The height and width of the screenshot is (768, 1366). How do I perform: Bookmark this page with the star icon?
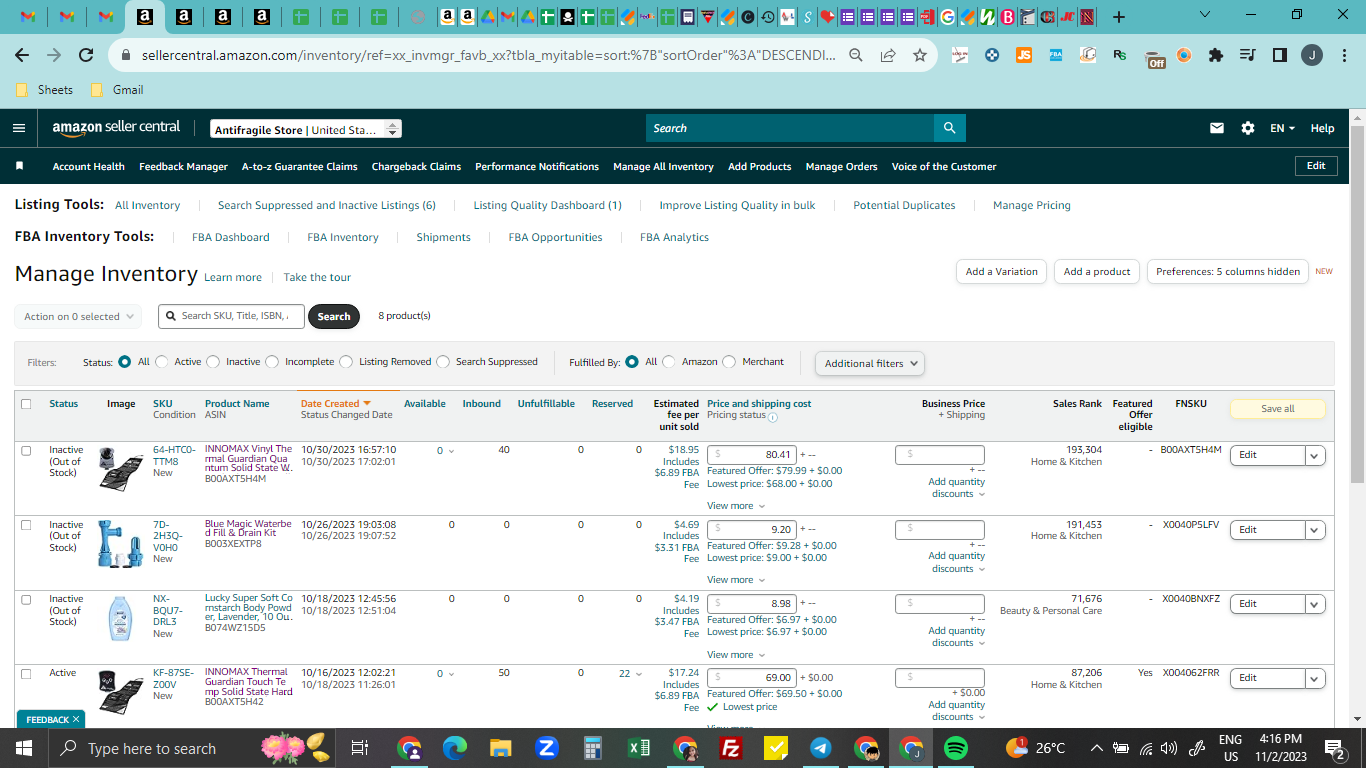[920, 55]
